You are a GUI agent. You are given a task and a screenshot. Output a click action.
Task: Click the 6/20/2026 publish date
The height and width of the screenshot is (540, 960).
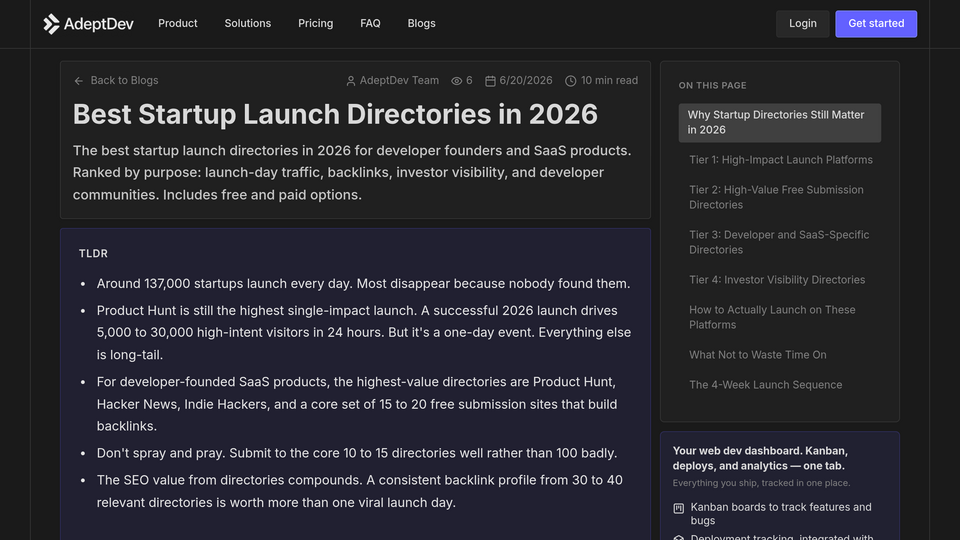(x=525, y=80)
